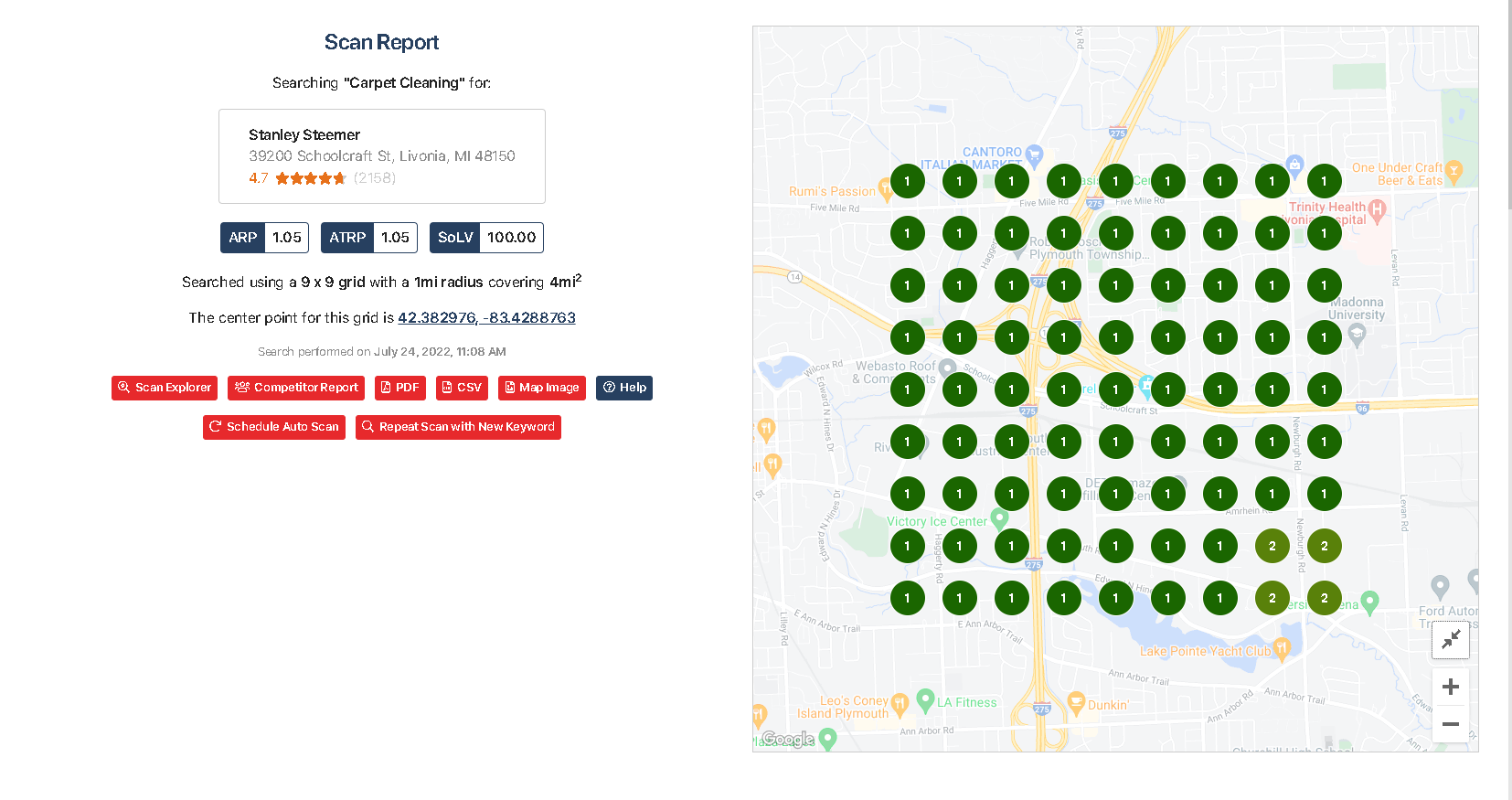The height and width of the screenshot is (800, 1512).
Task: Click the Dunkin' map pin
Action: tap(1077, 703)
